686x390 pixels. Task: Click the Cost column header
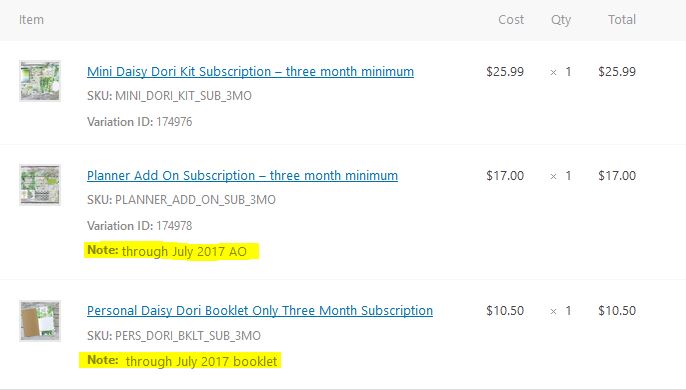click(x=511, y=20)
